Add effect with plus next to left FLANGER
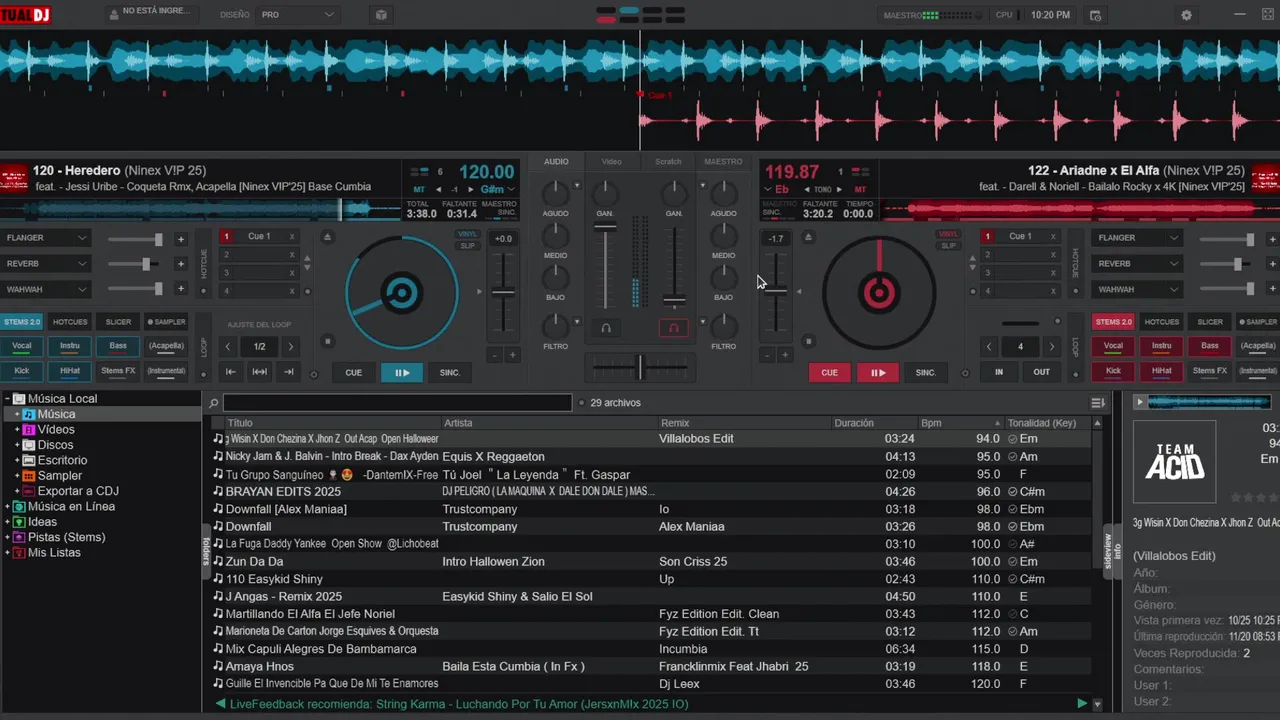The image size is (1280, 720). click(x=181, y=239)
